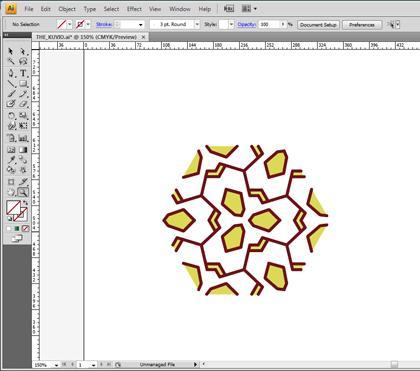
Task: Select the Gradient tool
Action: (x=23, y=150)
